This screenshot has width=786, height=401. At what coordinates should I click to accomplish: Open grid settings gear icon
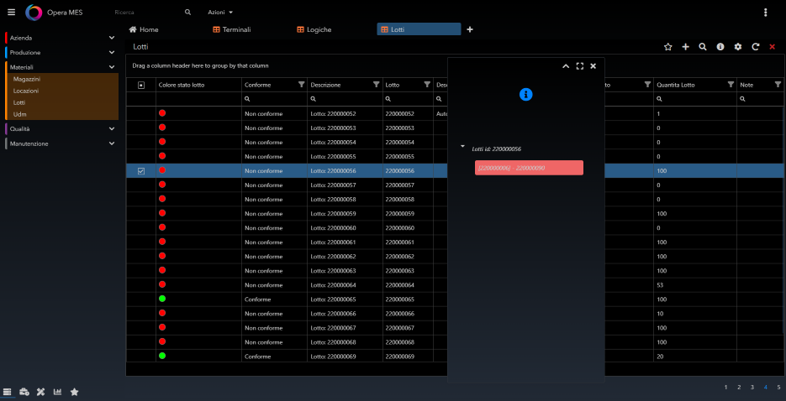coord(738,47)
